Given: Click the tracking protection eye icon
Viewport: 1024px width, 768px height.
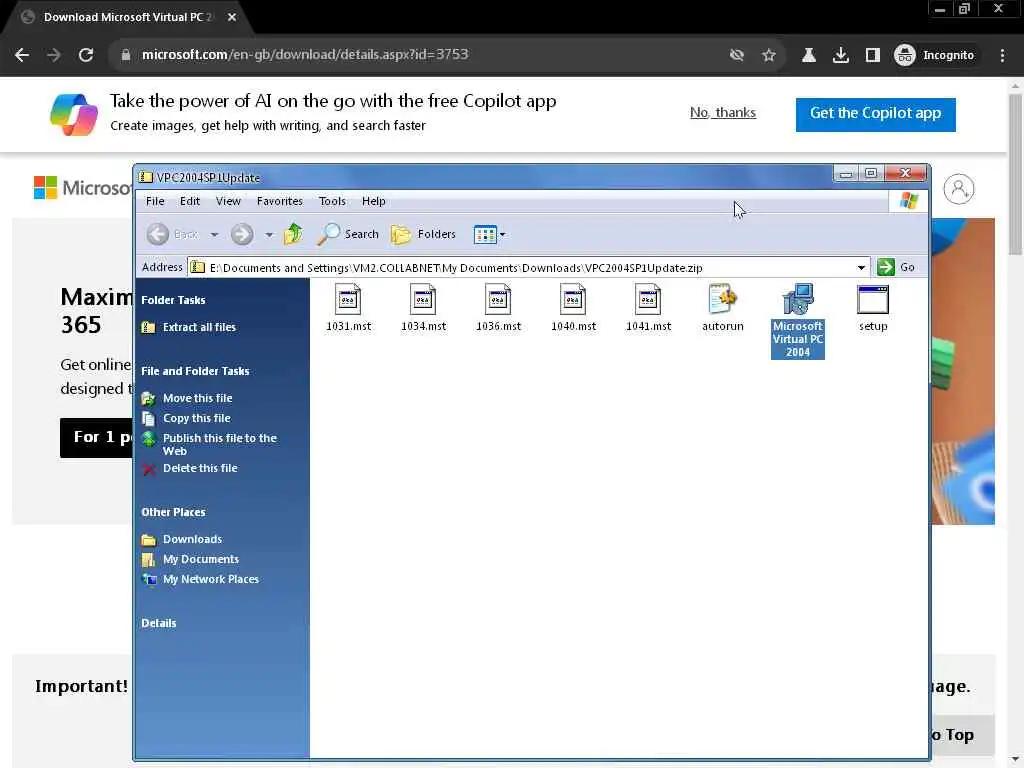Looking at the screenshot, I should click(x=737, y=55).
